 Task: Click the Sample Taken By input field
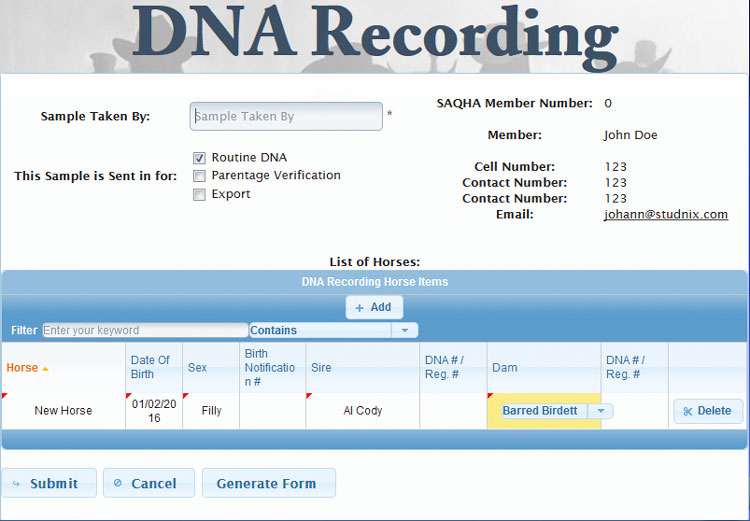[286, 116]
